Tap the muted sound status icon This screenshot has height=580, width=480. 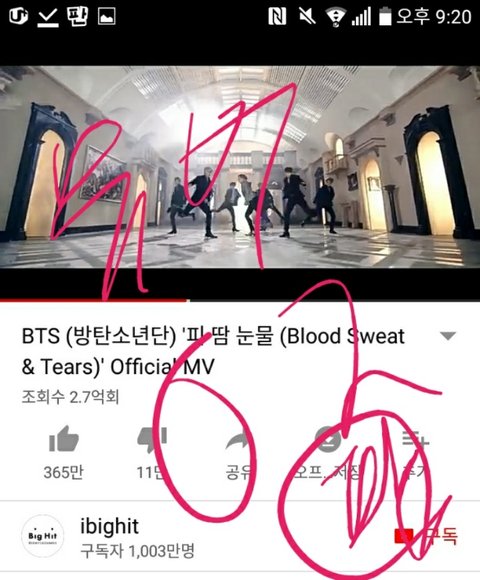[307, 17]
